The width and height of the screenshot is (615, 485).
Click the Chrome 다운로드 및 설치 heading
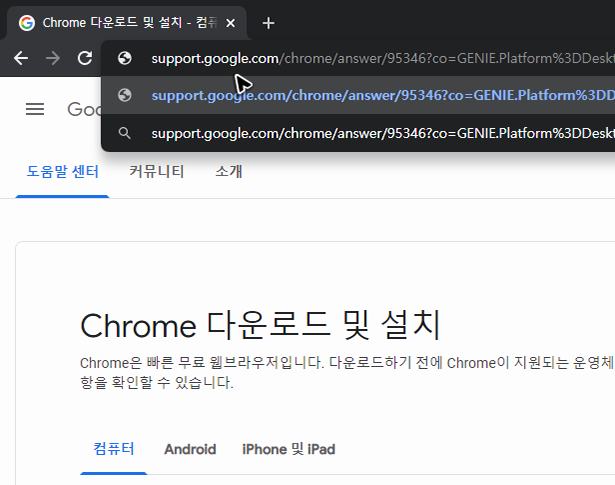tap(261, 325)
